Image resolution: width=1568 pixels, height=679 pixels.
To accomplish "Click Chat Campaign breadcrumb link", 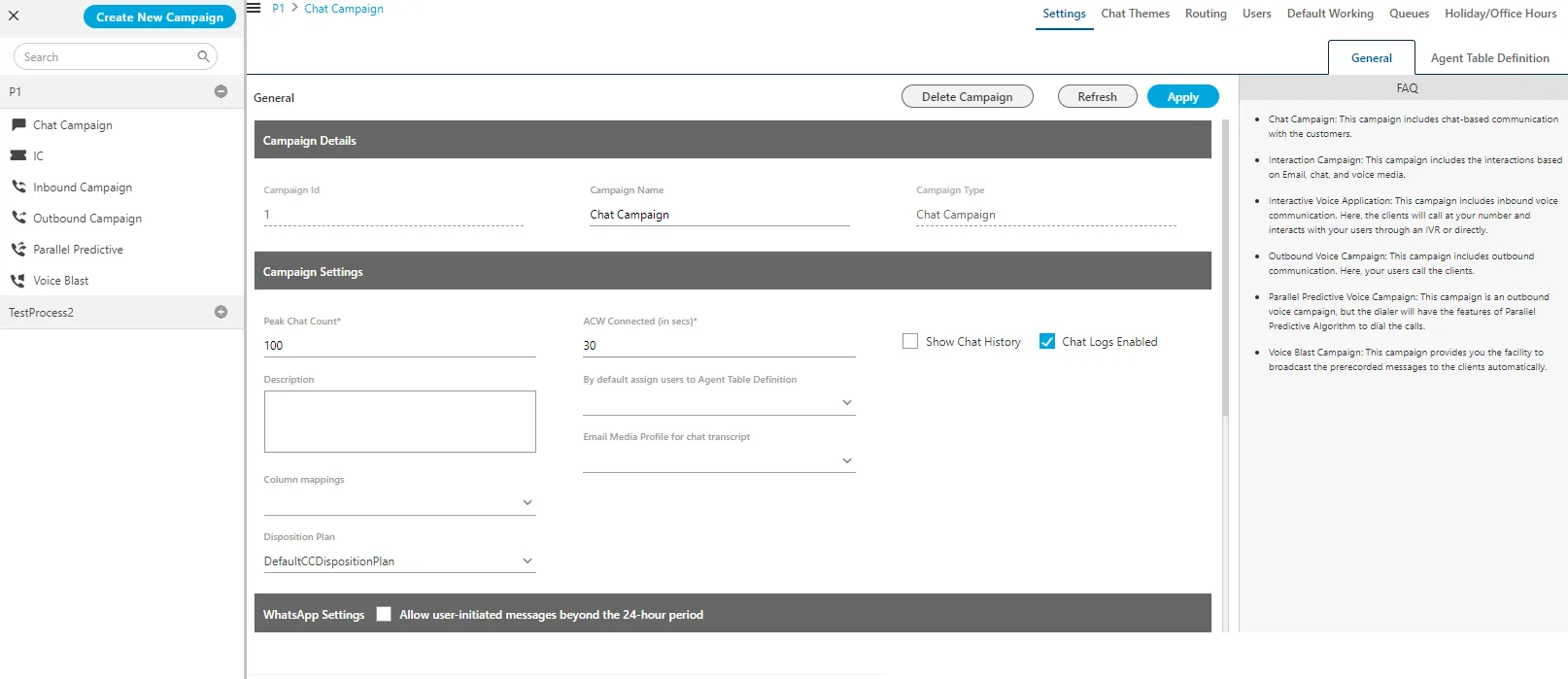I will 344,8.
